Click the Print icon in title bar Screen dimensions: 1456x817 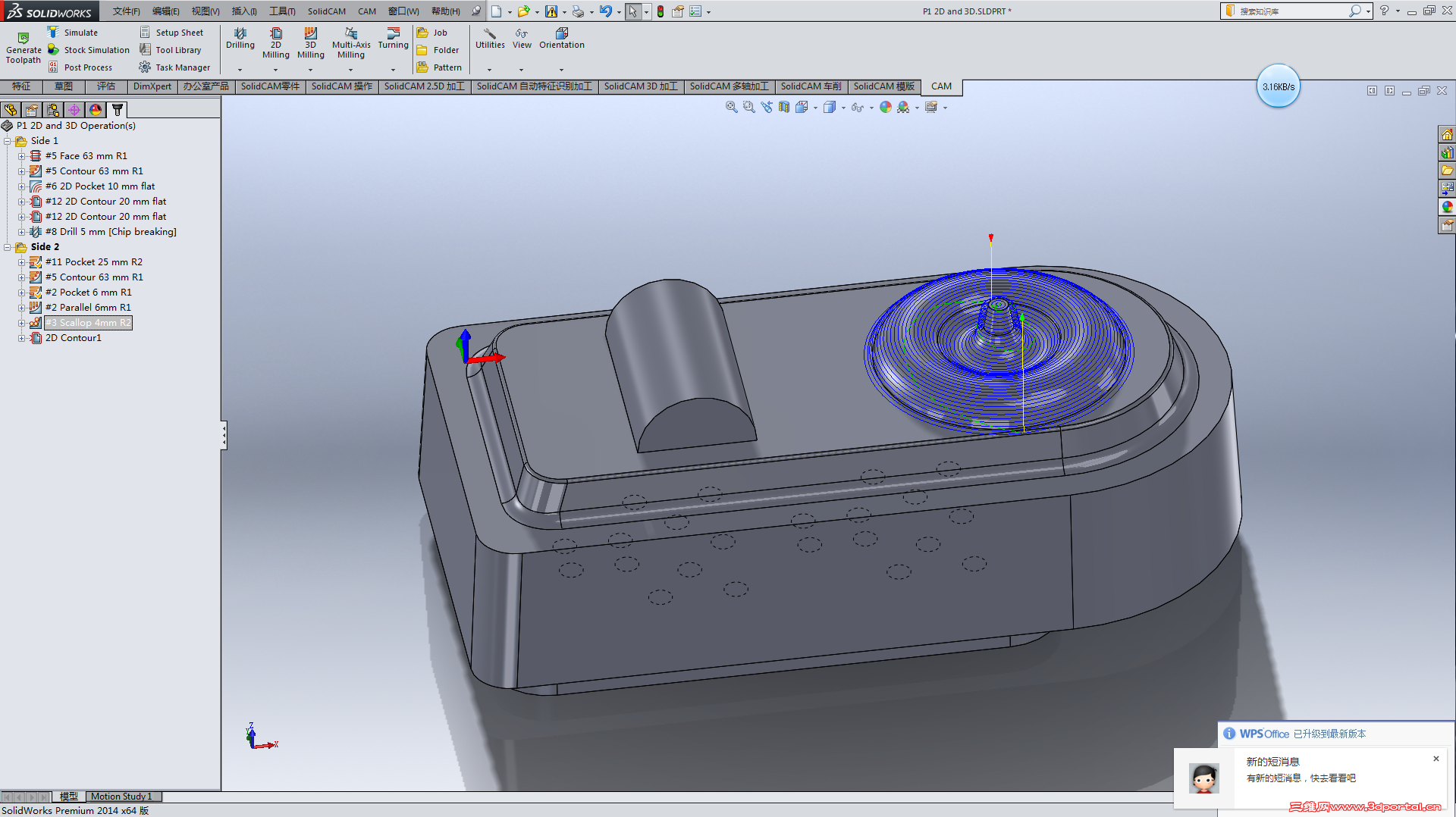[578, 11]
